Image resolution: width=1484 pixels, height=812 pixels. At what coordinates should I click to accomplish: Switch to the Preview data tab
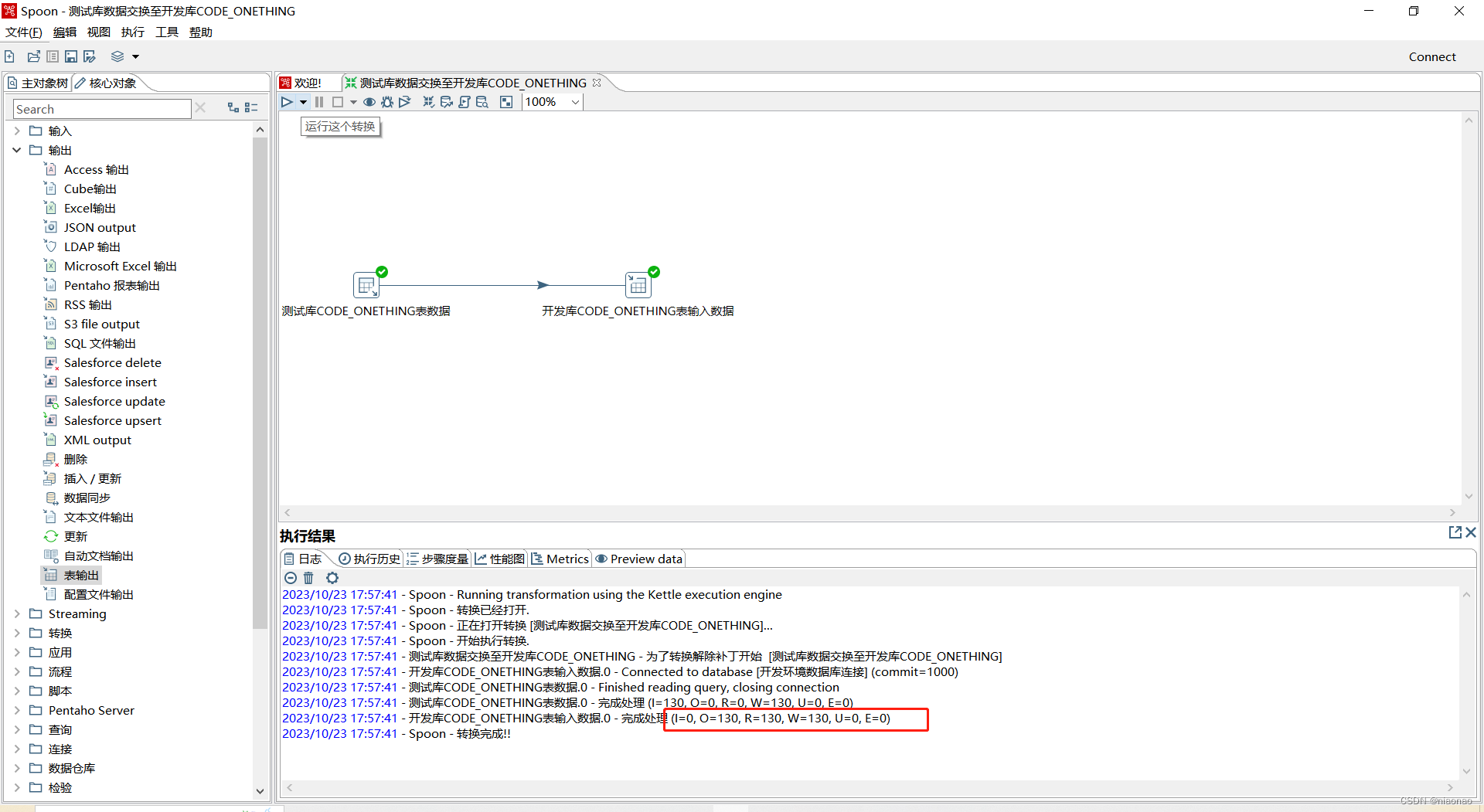(639, 559)
